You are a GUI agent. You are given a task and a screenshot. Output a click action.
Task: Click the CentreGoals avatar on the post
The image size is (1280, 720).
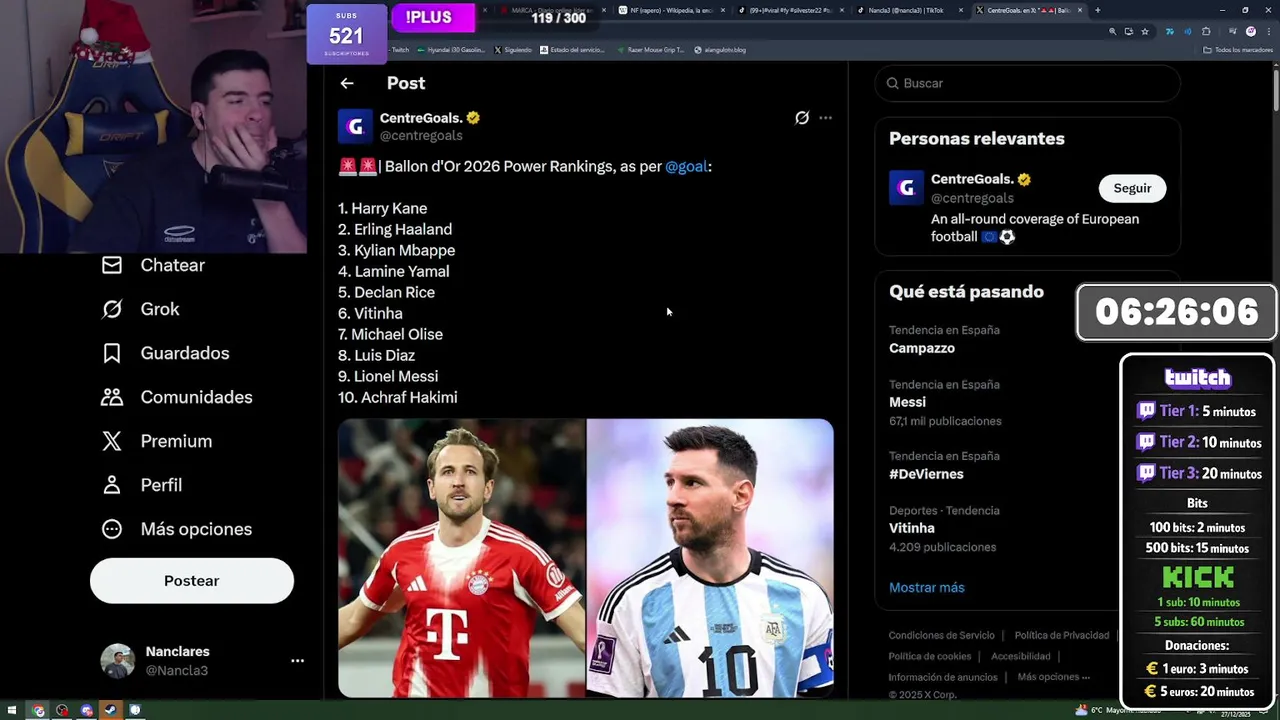click(355, 126)
